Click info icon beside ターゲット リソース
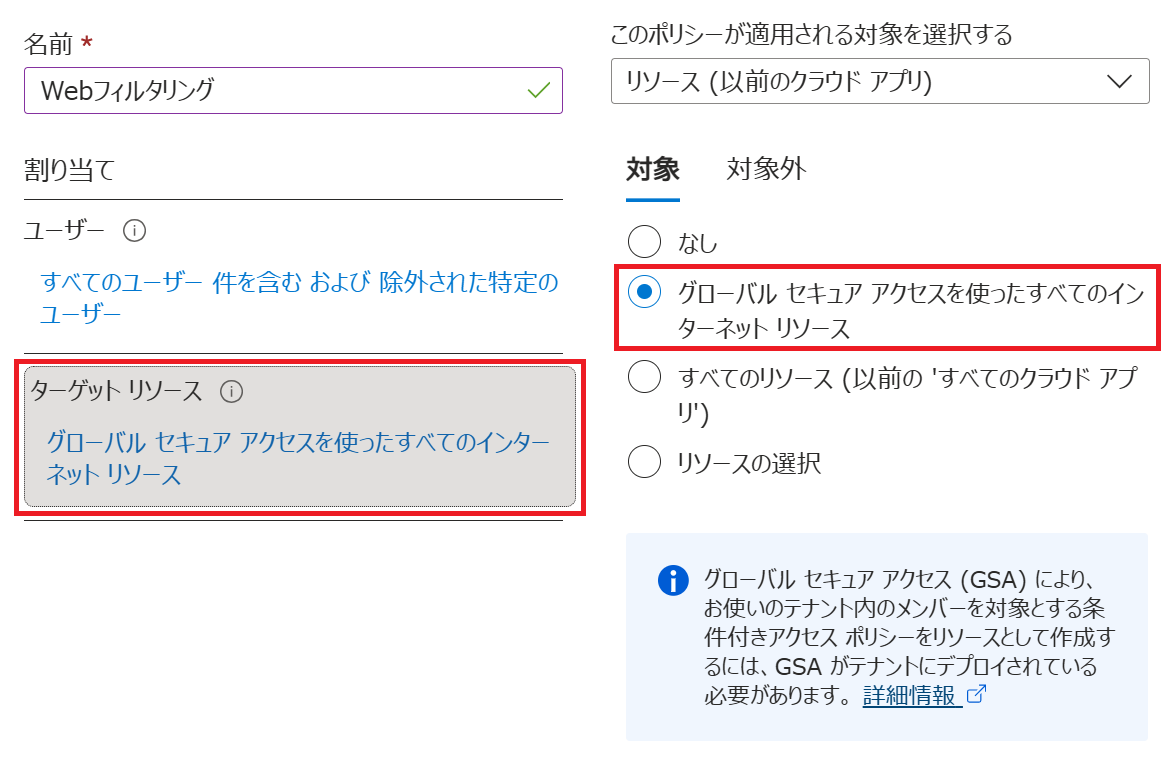The image size is (1165, 759). (232, 391)
